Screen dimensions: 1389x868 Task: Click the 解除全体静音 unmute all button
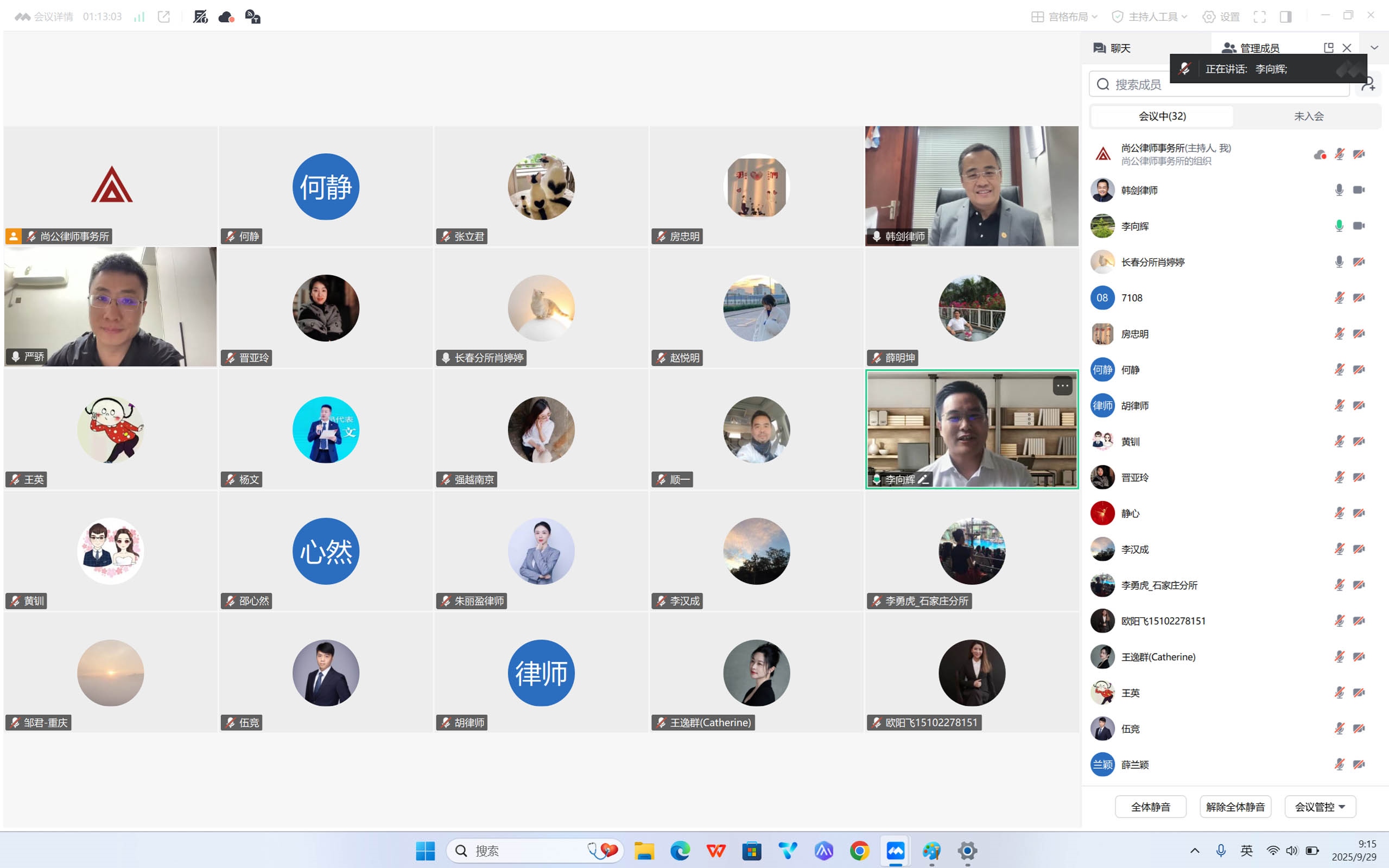click(x=1235, y=807)
